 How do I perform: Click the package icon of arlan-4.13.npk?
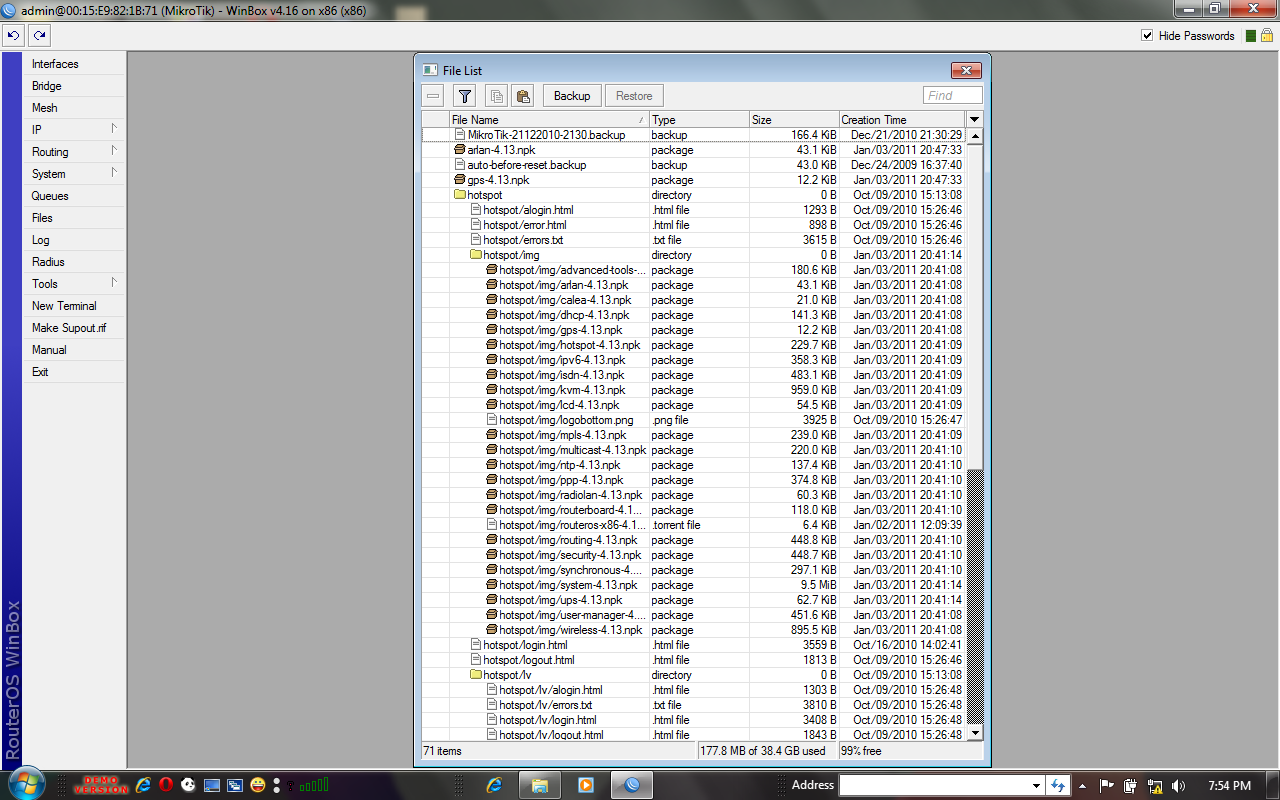click(x=460, y=150)
